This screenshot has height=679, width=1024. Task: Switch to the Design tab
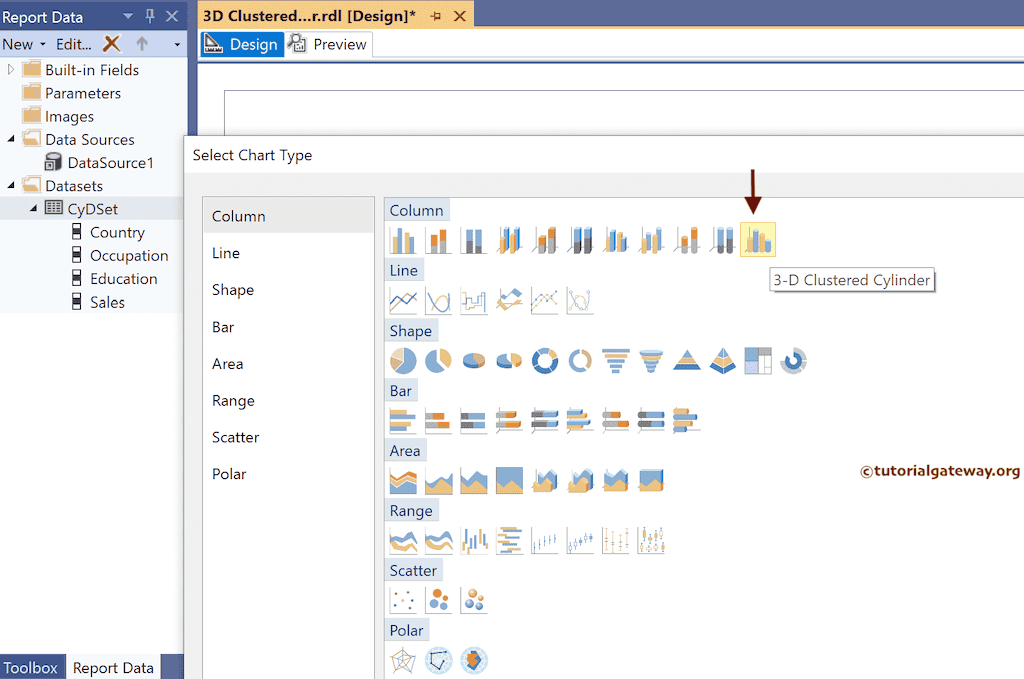[x=242, y=44]
